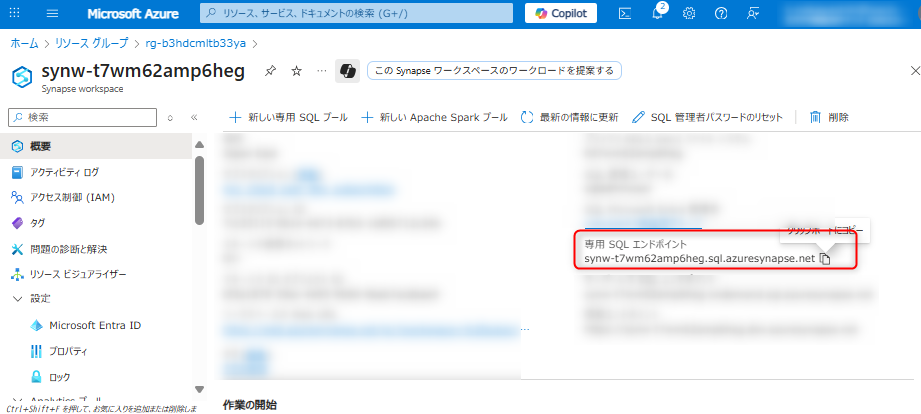Screen dimensions: 921x414
Task: Click the purple タグ tag icon
Action: pos(17,223)
